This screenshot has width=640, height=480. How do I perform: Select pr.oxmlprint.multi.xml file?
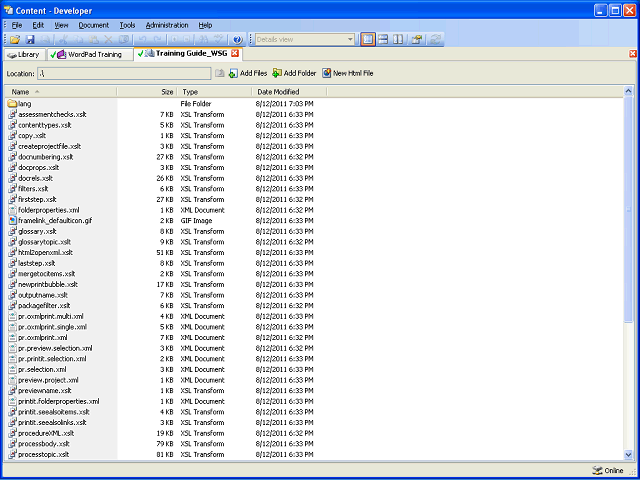(51, 316)
